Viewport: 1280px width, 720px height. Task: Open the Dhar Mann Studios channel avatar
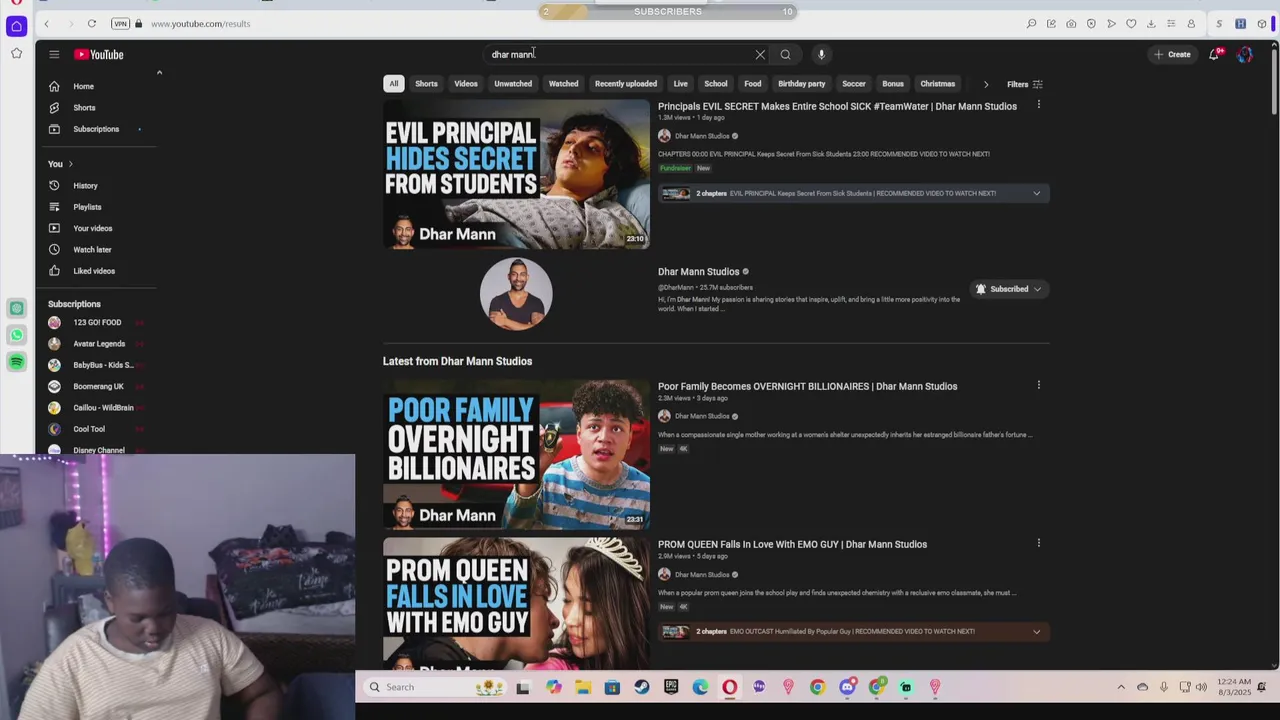[x=516, y=294]
